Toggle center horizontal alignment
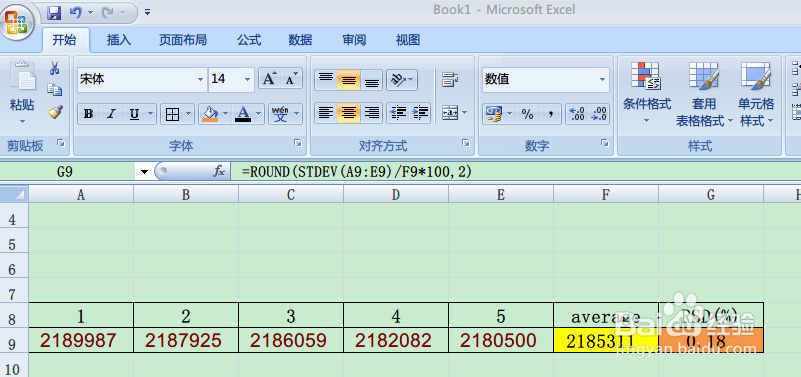Screen dimensions: 801x377 [x=348, y=113]
